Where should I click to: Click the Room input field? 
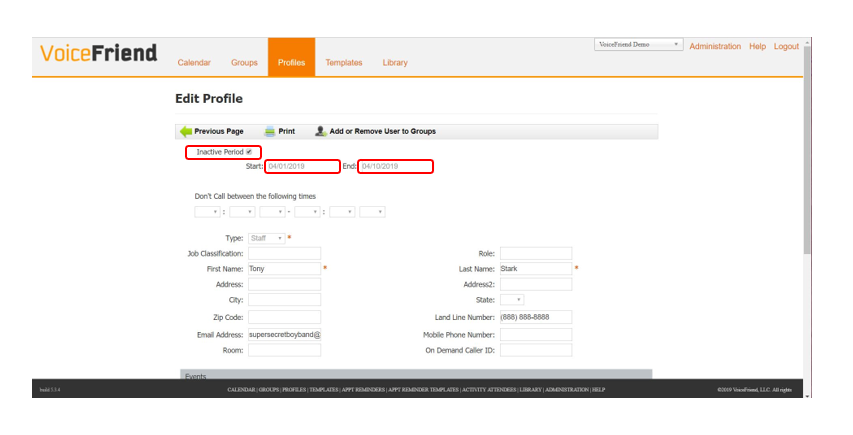pyautogui.click(x=285, y=350)
